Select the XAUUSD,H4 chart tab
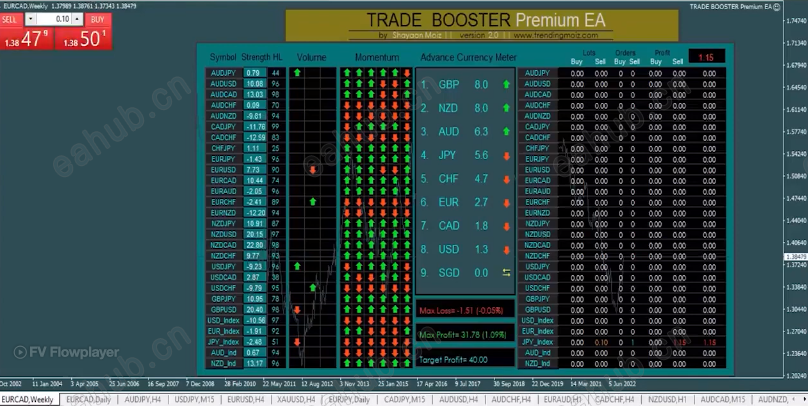 tap(296, 399)
